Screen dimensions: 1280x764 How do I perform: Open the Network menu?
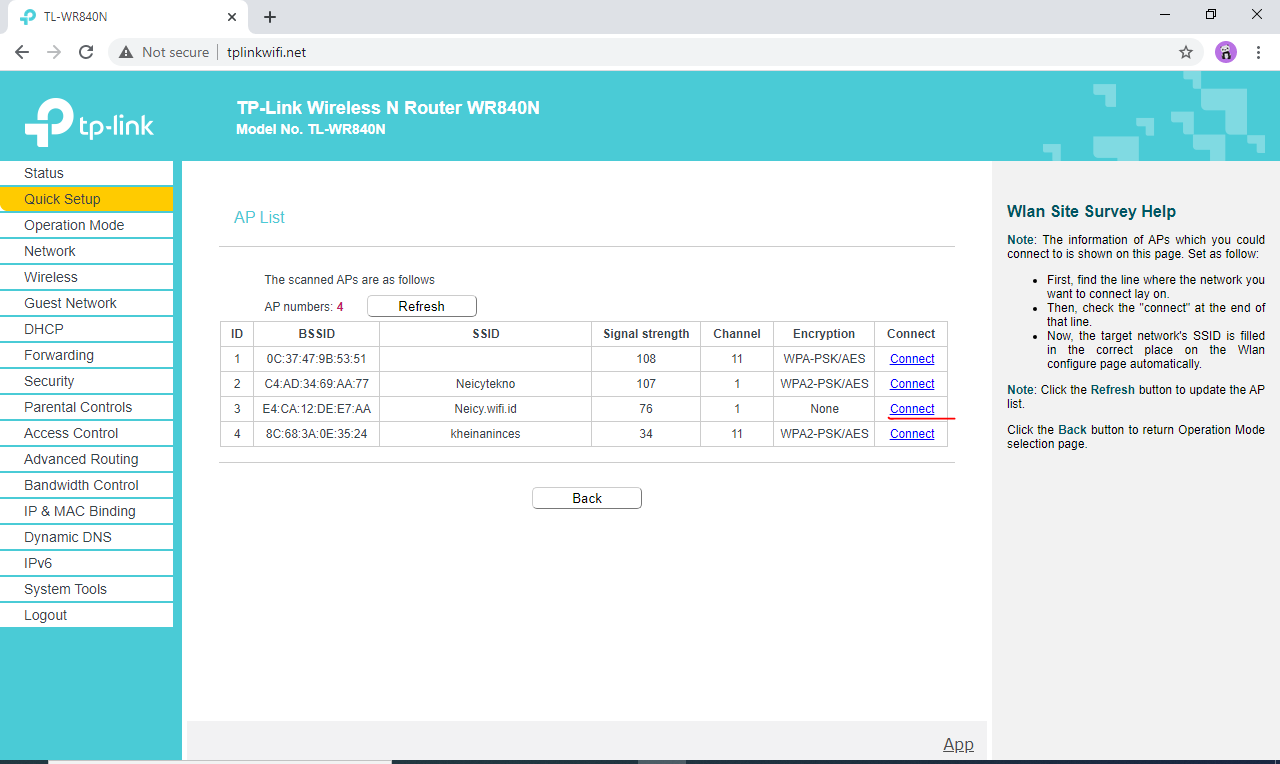click(x=86, y=251)
